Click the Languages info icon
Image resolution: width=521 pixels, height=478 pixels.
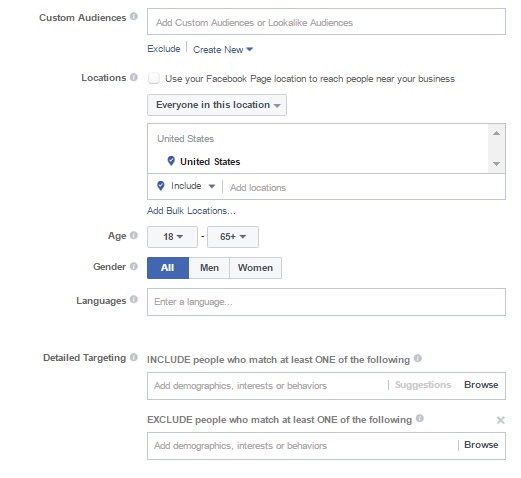(x=134, y=299)
